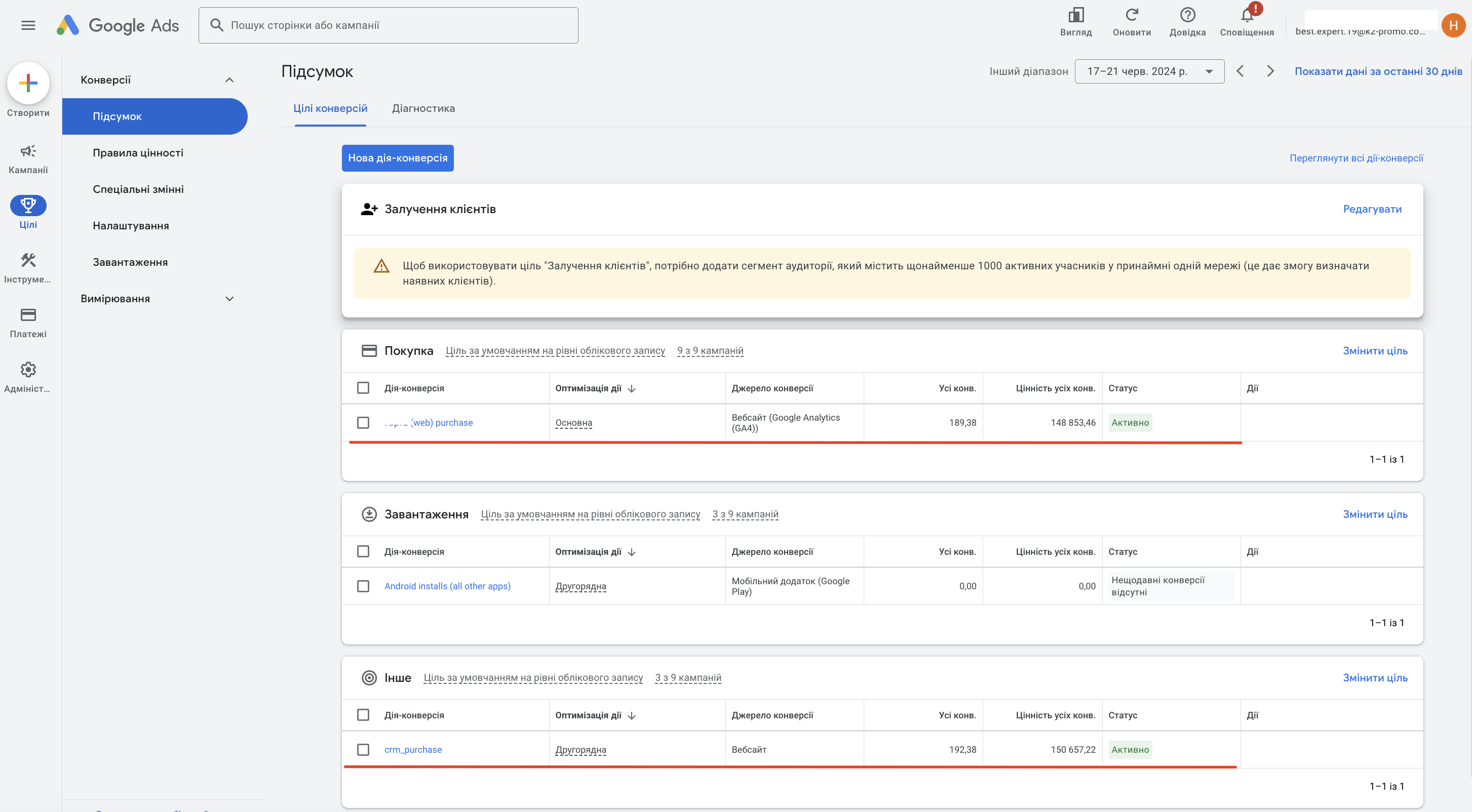Open Інструменти tools sidebar icon
This screenshot has height=812, width=1472.
pyautogui.click(x=28, y=260)
